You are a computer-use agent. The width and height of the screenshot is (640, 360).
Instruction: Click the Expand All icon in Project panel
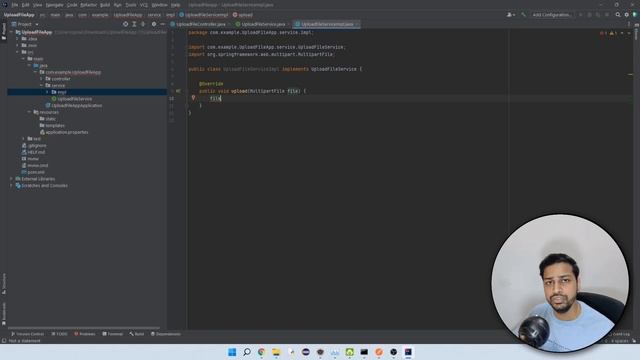[x=134, y=24]
